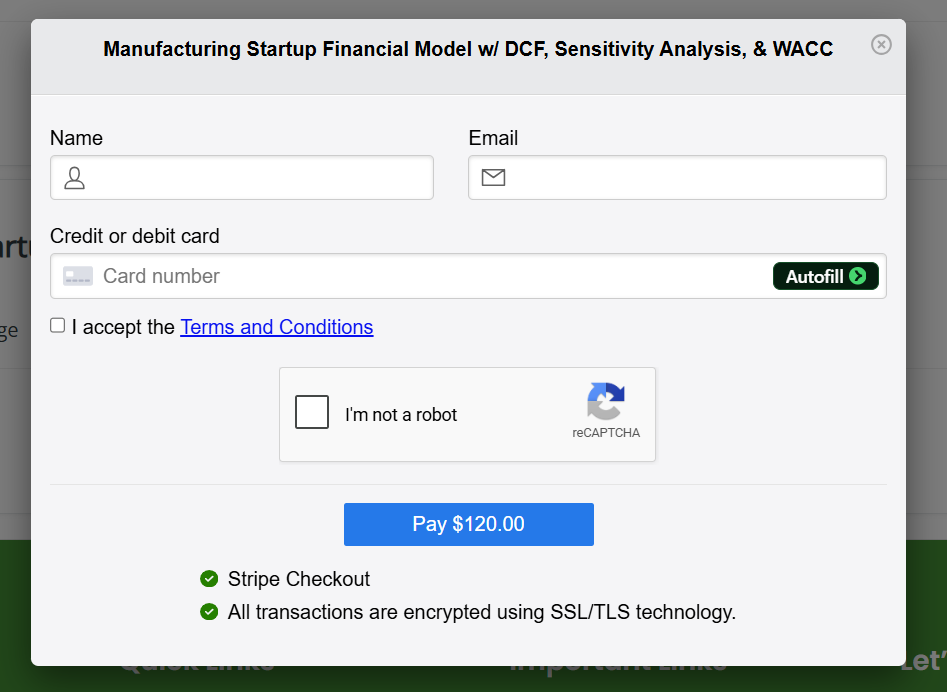The width and height of the screenshot is (947, 692).
Task: Click the green checkmark beside Stripe Checkout
Action: [x=209, y=578]
